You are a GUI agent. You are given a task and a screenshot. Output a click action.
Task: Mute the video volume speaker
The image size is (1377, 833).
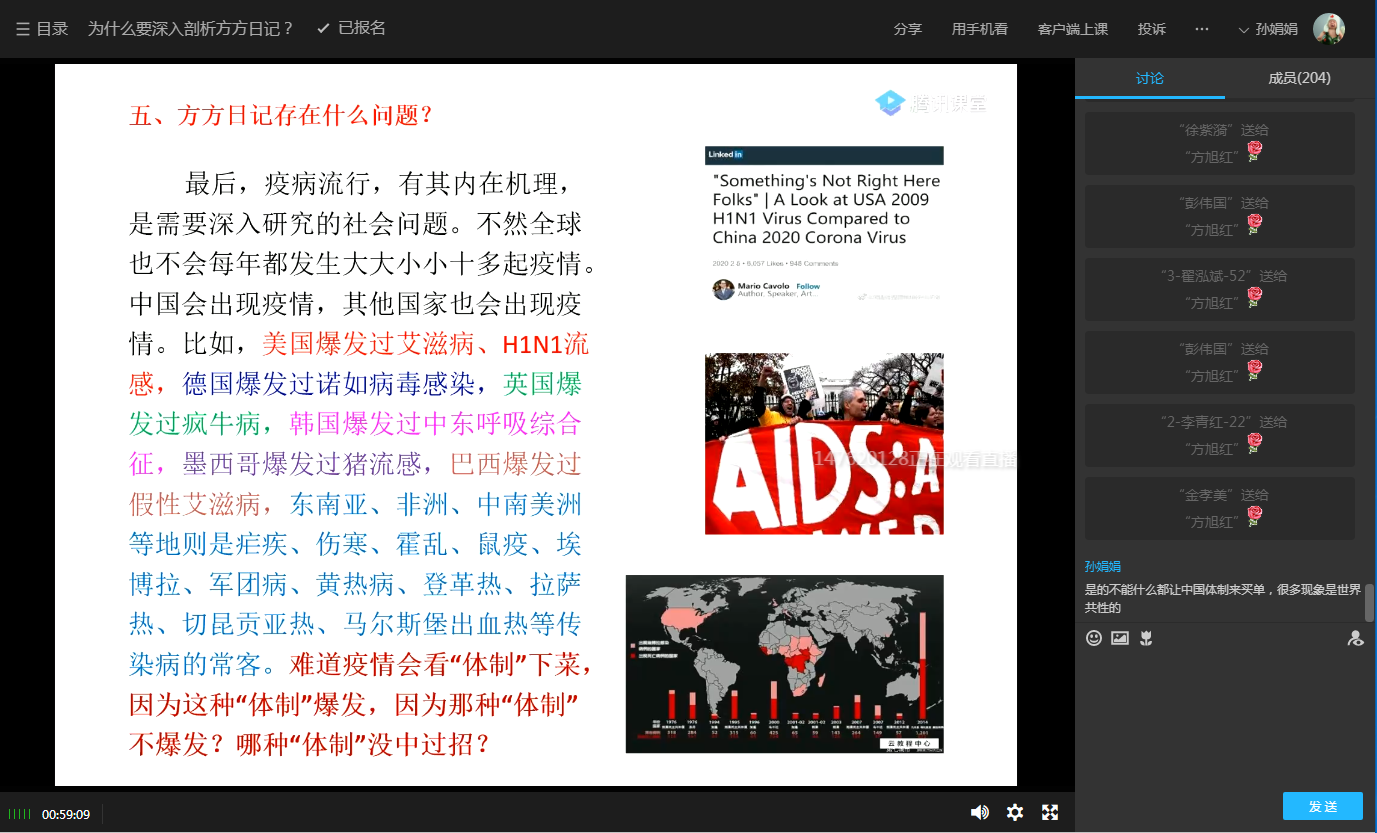[x=979, y=812]
